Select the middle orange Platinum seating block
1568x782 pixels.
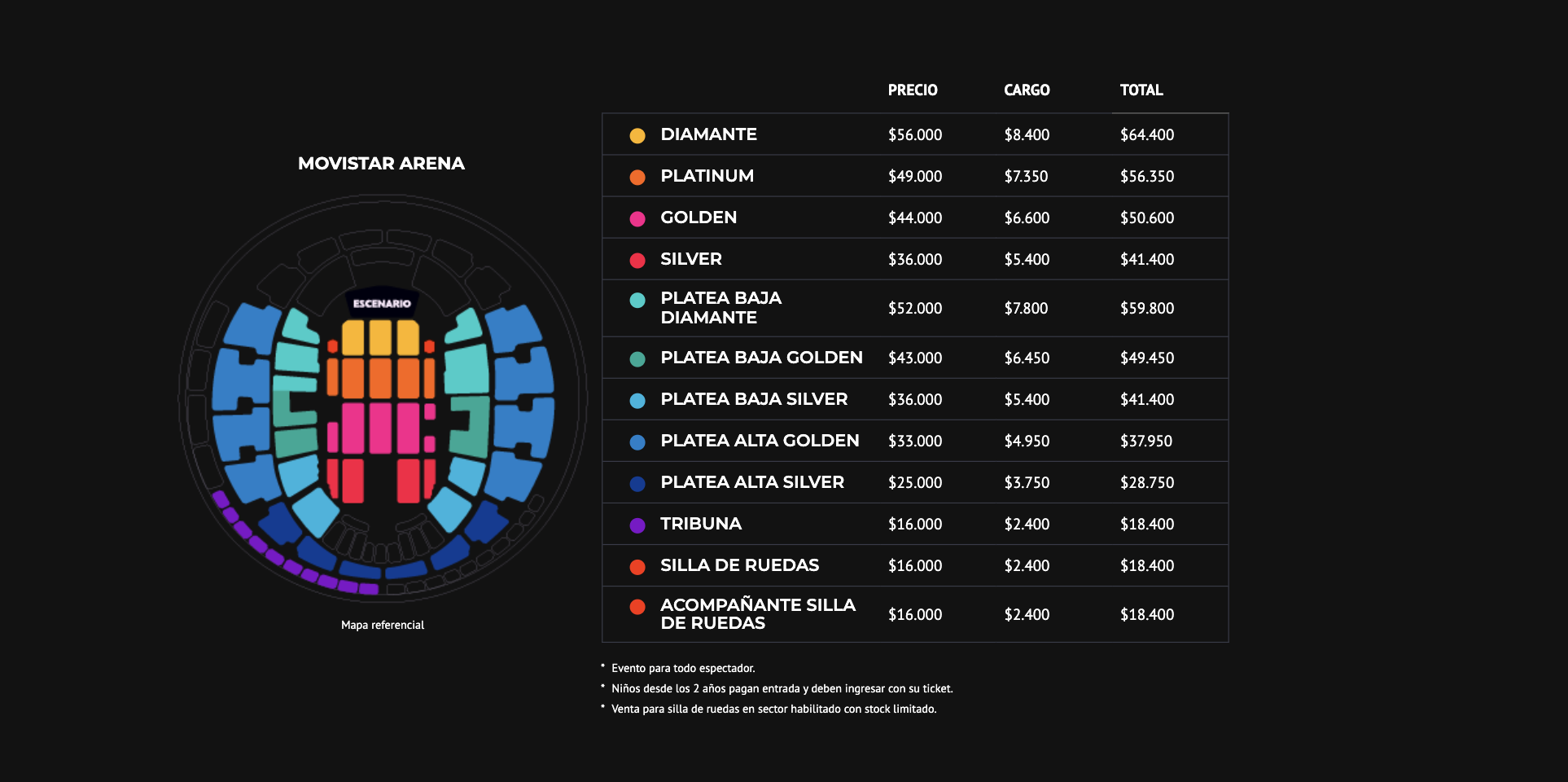click(380, 378)
